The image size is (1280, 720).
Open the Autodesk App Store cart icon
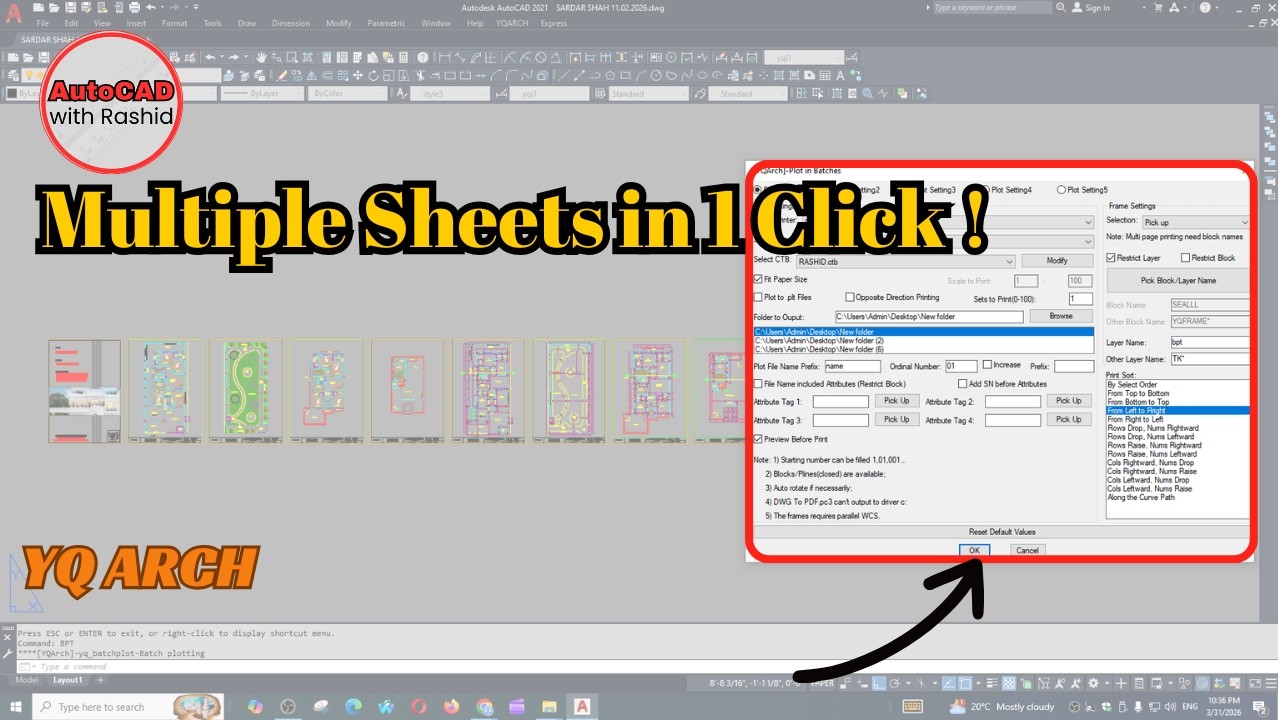click(x=1158, y=7)
